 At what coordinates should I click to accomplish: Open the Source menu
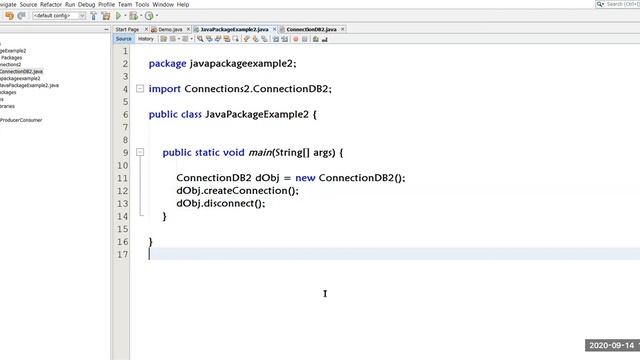[28, 4]
